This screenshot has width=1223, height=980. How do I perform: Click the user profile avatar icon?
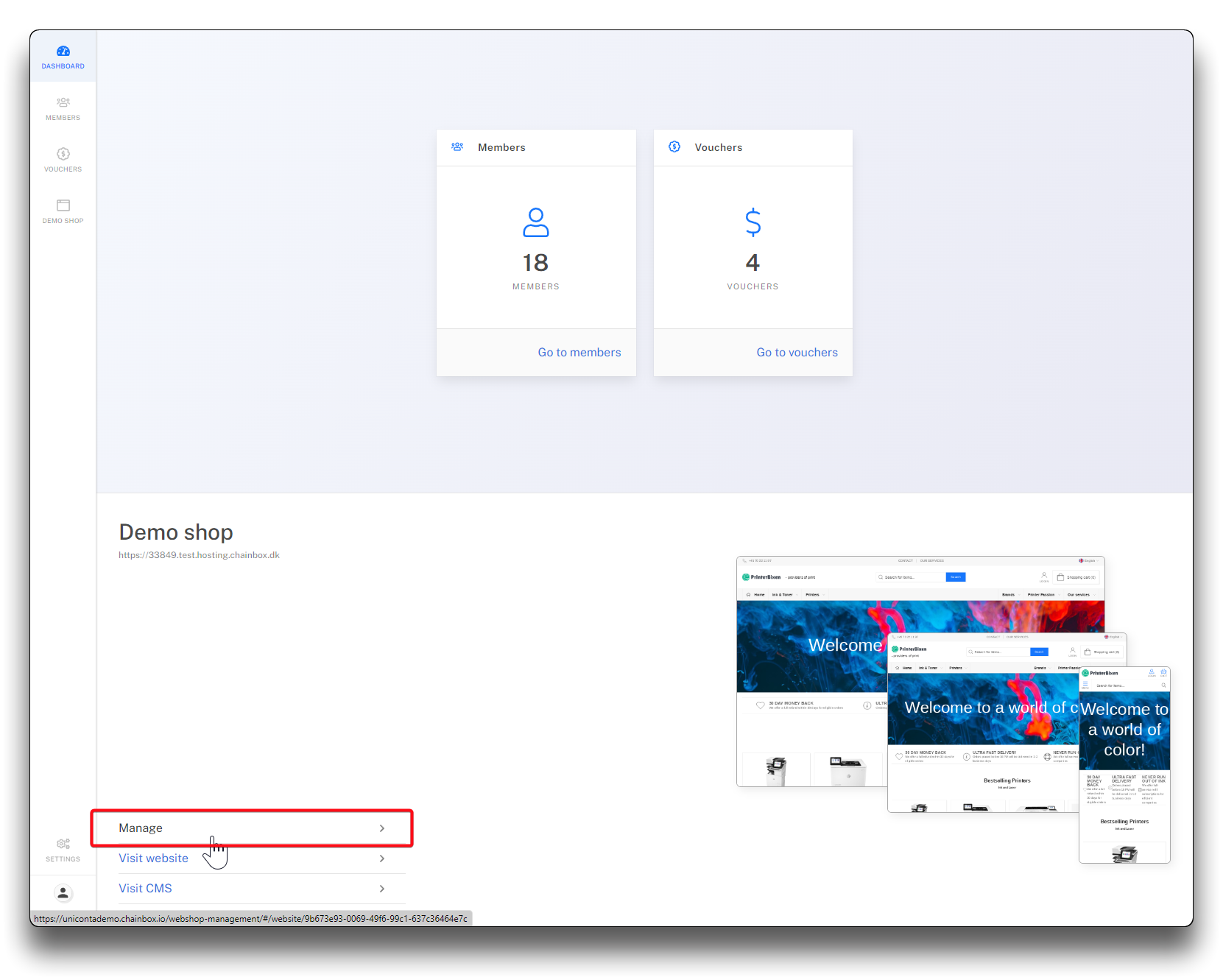pos(63,893)
